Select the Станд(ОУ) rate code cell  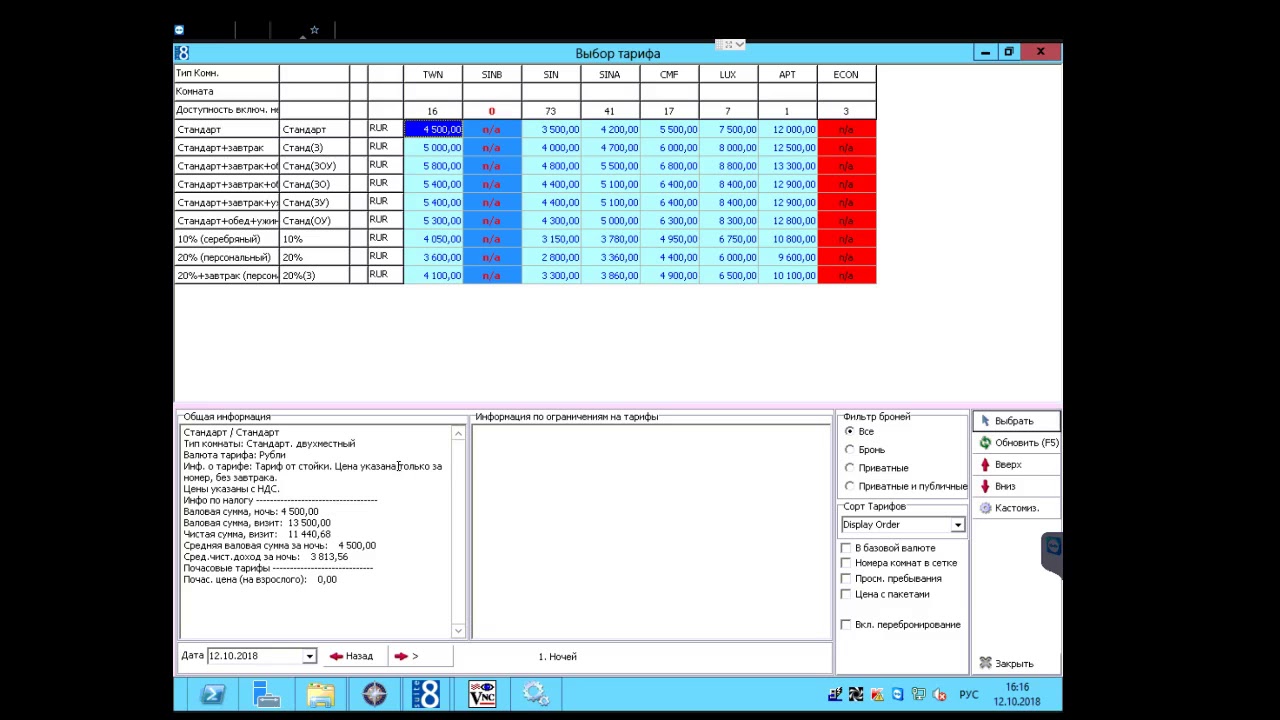pyautogui.click(x=314, y=221)
